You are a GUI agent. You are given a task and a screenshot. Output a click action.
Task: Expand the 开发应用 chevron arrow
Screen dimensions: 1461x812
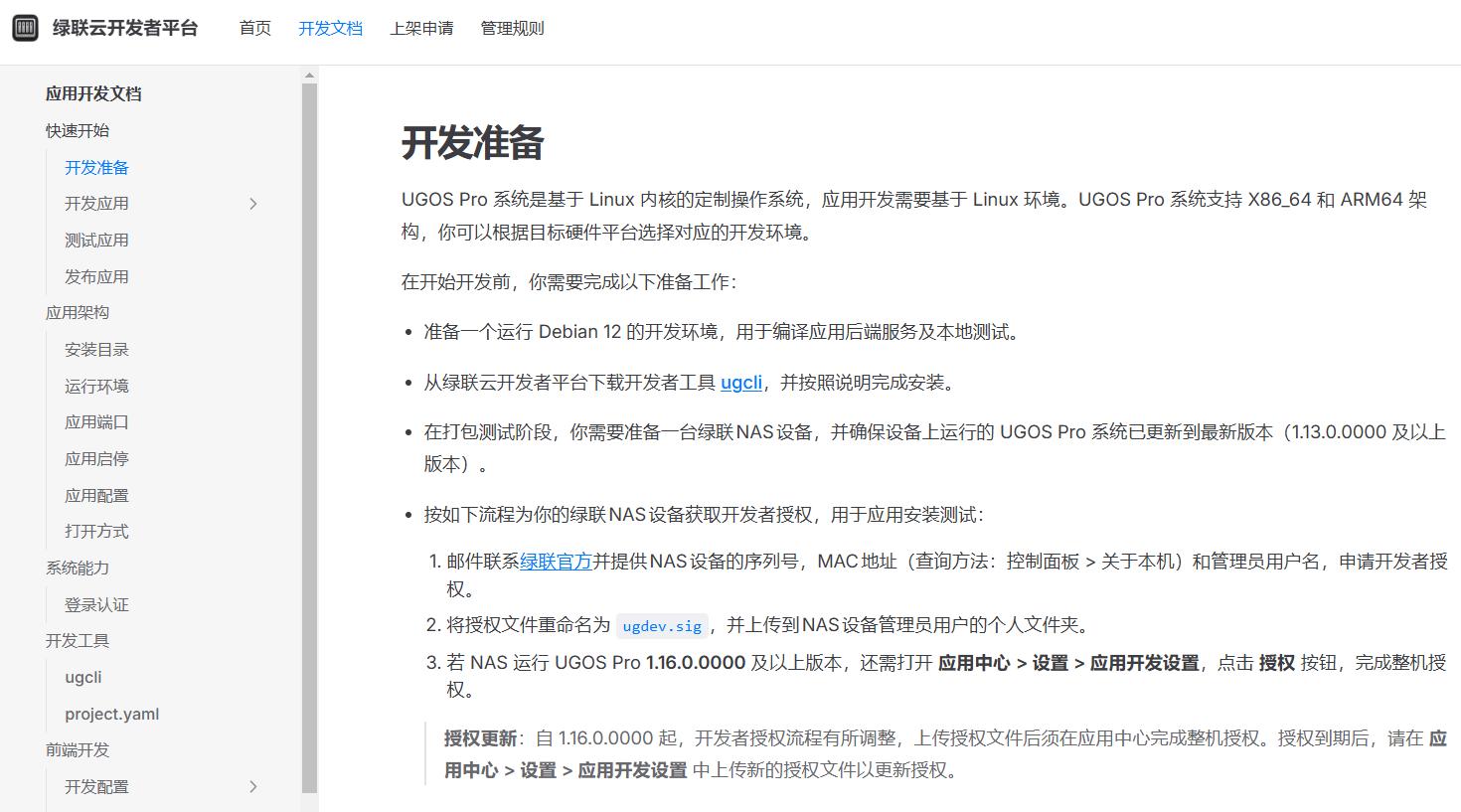[x=253, y=204]
